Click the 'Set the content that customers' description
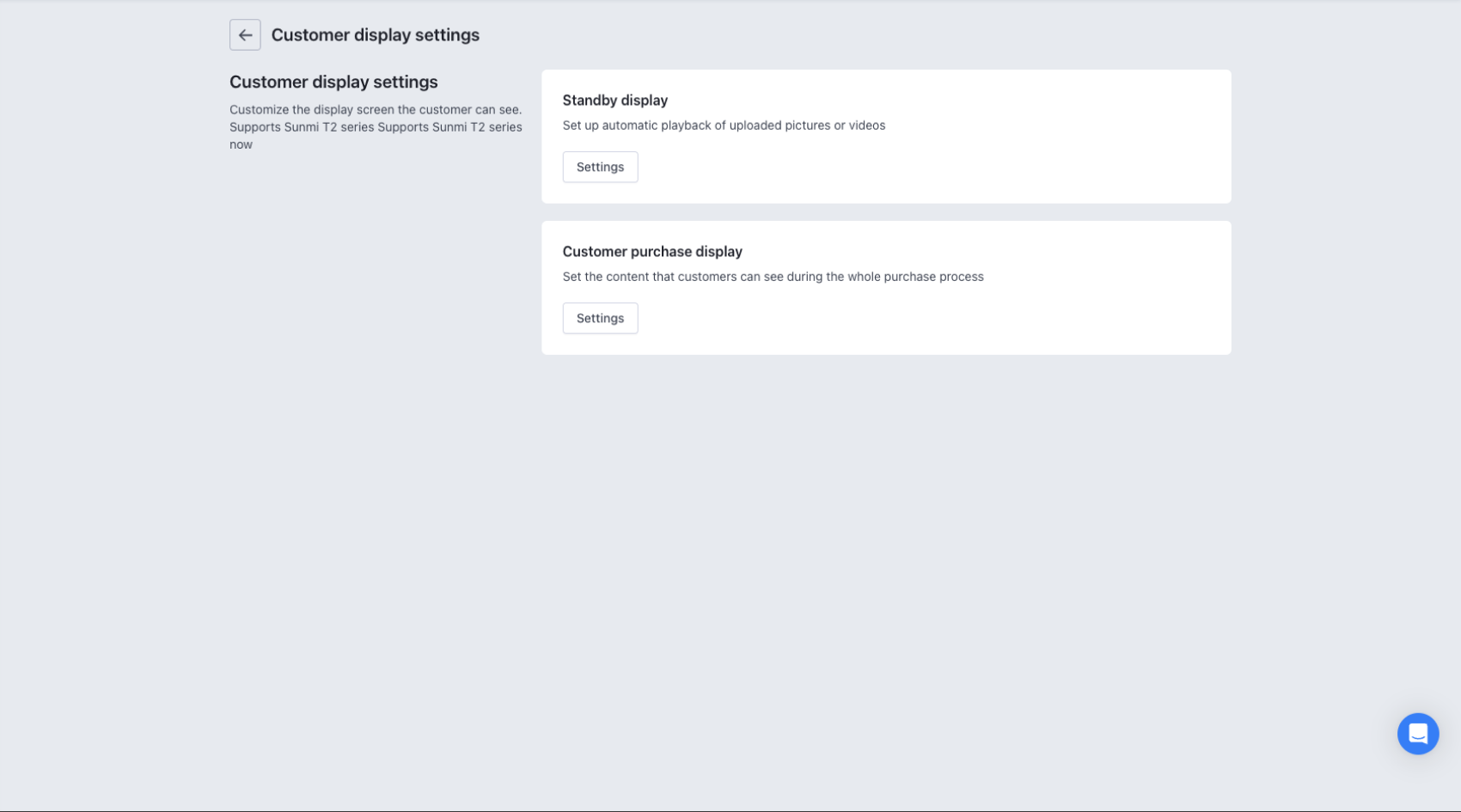Screen dimensions: 1461x812 pyautogui.click(x=773, y=277)
